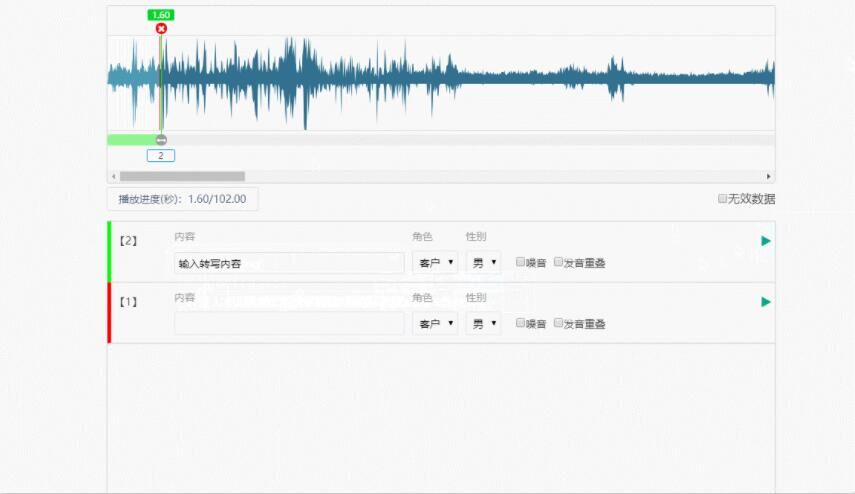Viewport: 855px width, 494px height.
Task: Click the 播放进度(秒): 1.60/102.00 progress readout
Action: (183, 199)
